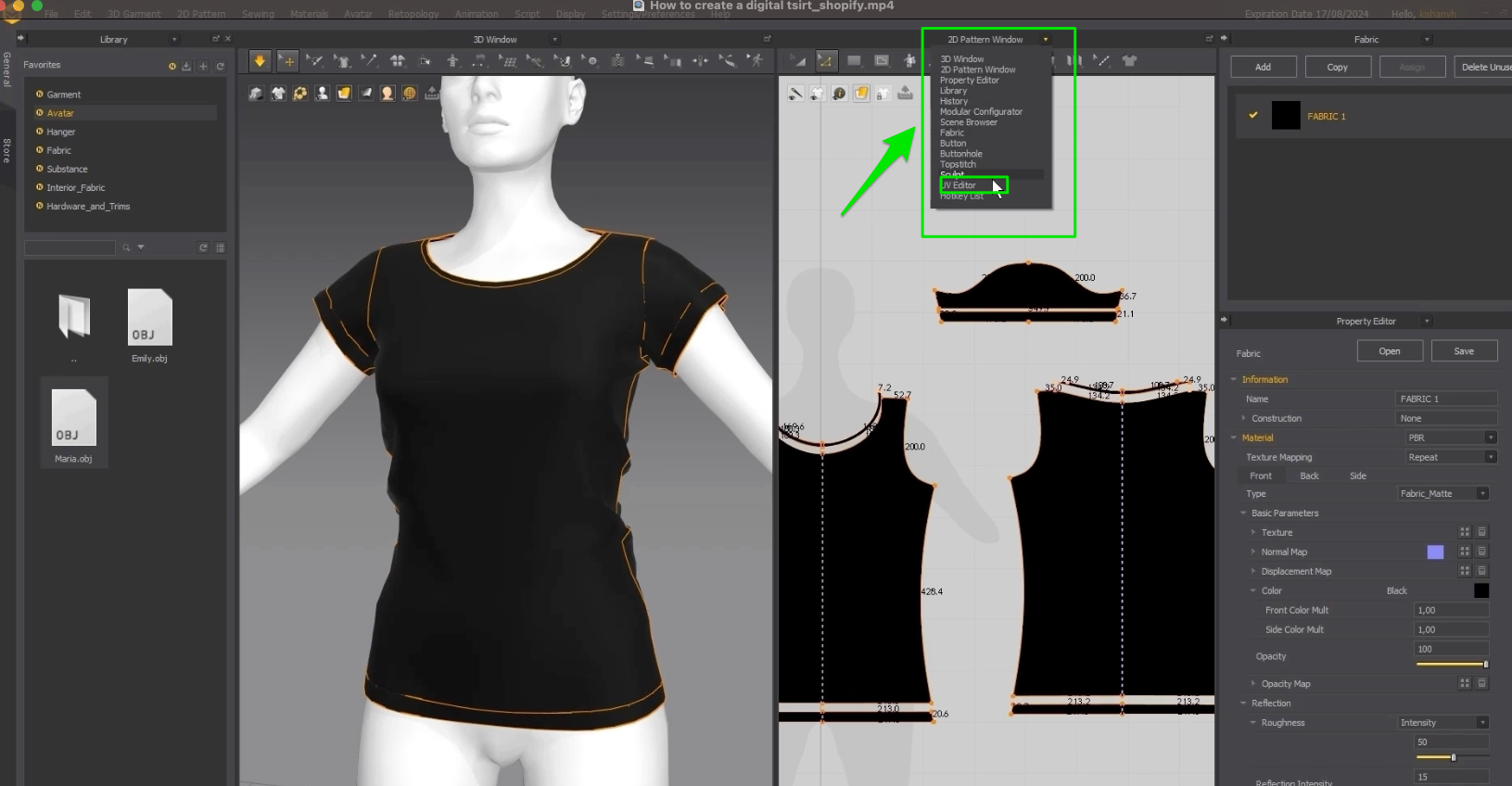Open the Texture Mapping Repeat dropdown

tap(1451, 457)
